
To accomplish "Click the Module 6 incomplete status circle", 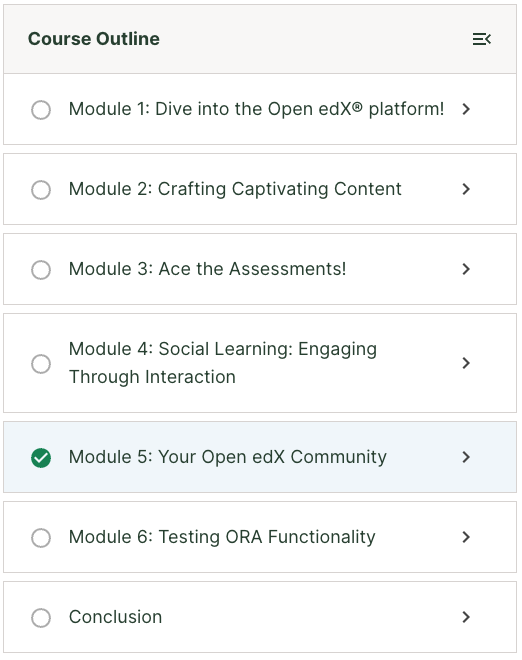I will (41, 538).
